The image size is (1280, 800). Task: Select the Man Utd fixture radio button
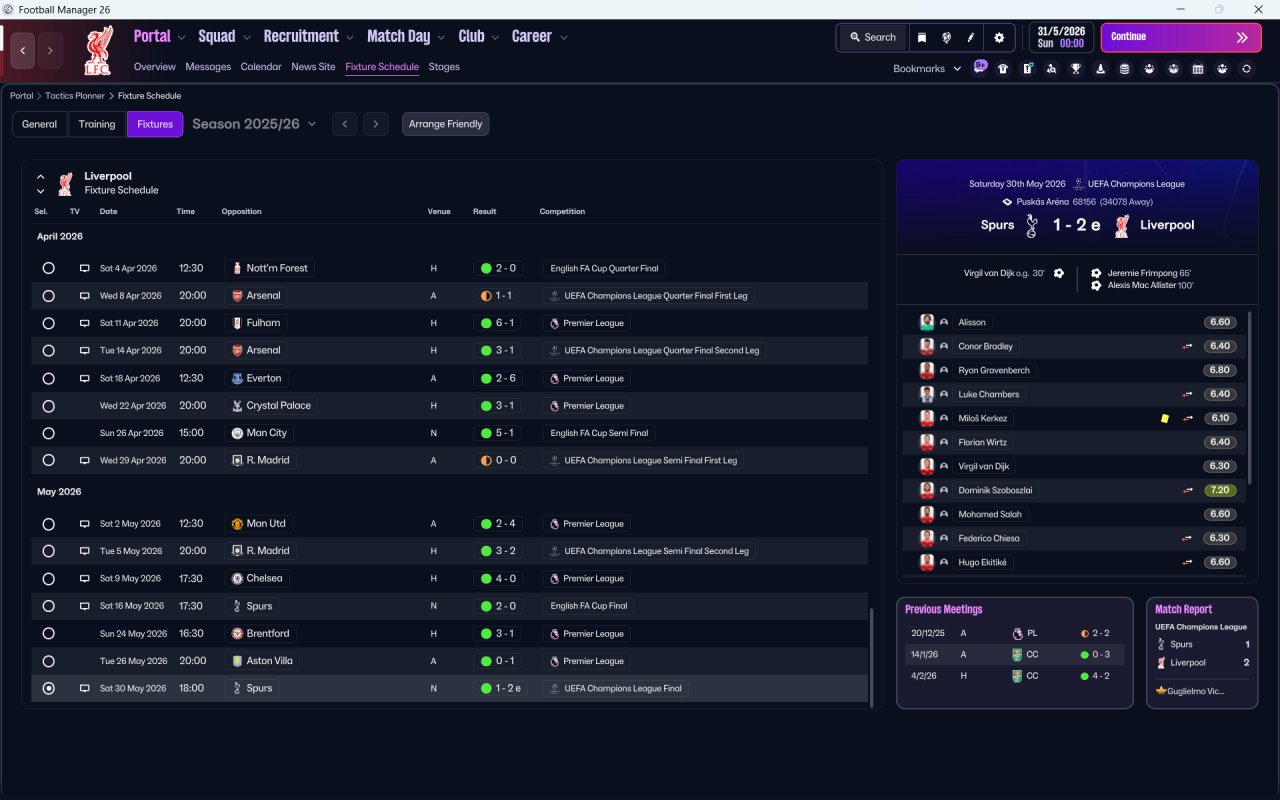48,524
